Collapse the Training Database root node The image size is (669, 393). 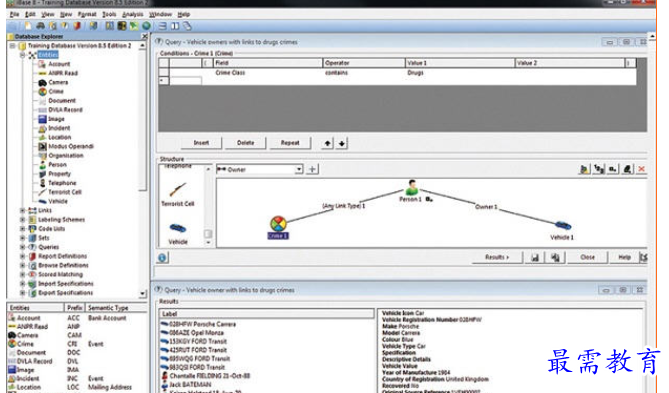12,46
